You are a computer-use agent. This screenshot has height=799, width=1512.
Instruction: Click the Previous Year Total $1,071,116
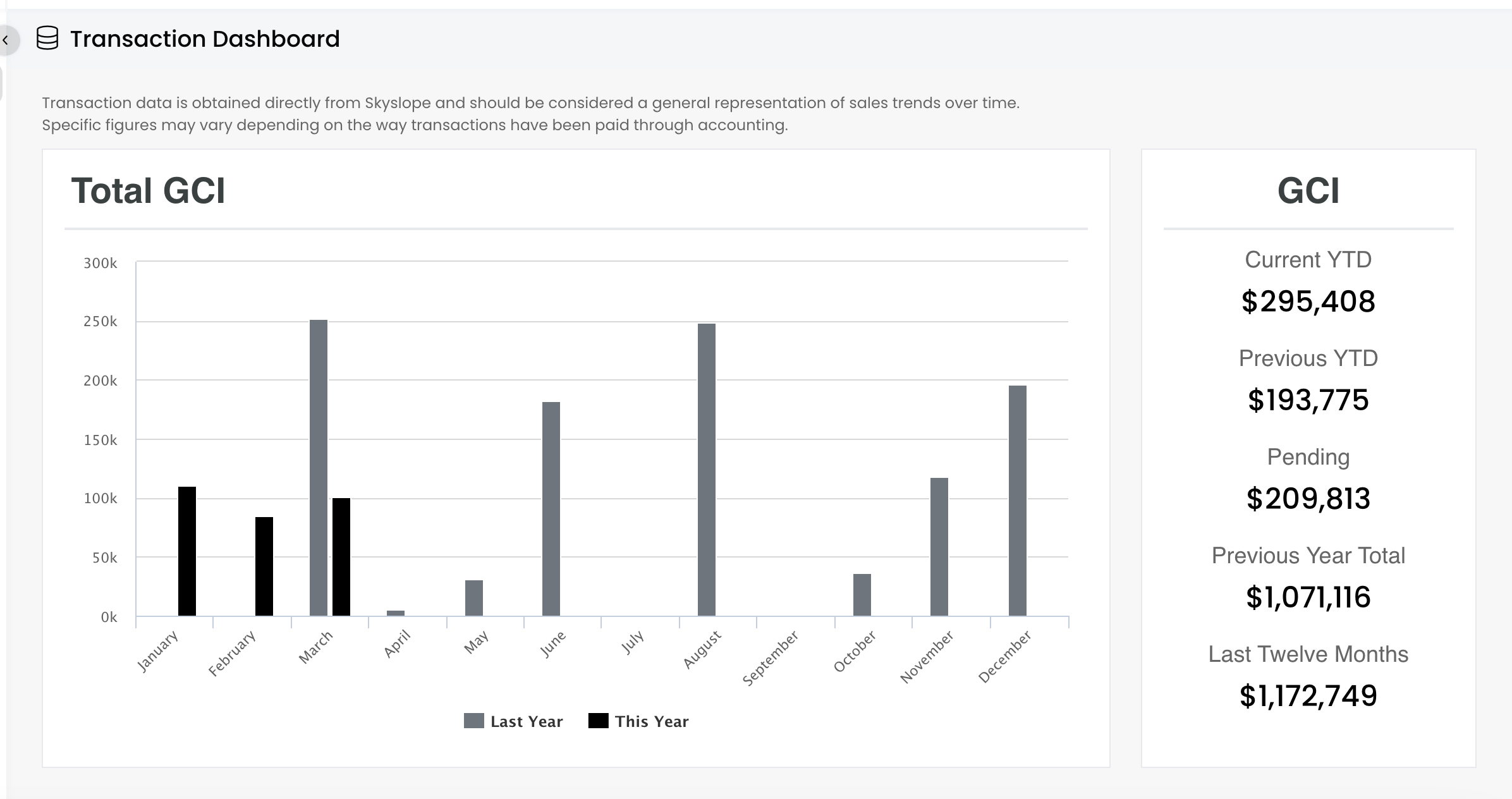tap(1308, 597)
